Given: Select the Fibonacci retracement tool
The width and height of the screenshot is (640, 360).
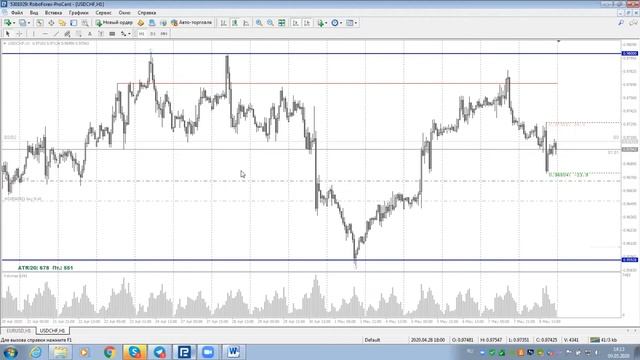Looking at the screenshot, I should [78, 34].
